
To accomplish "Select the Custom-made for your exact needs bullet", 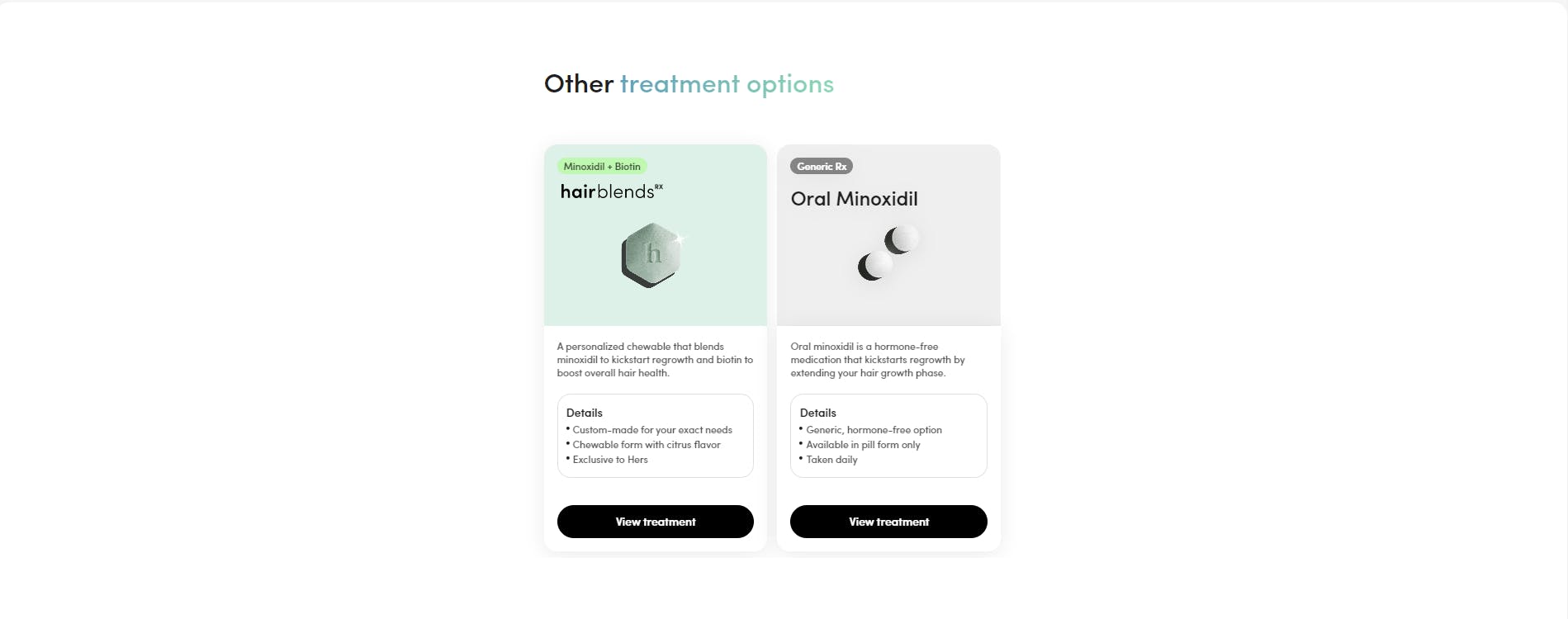I will click(652, 430).
